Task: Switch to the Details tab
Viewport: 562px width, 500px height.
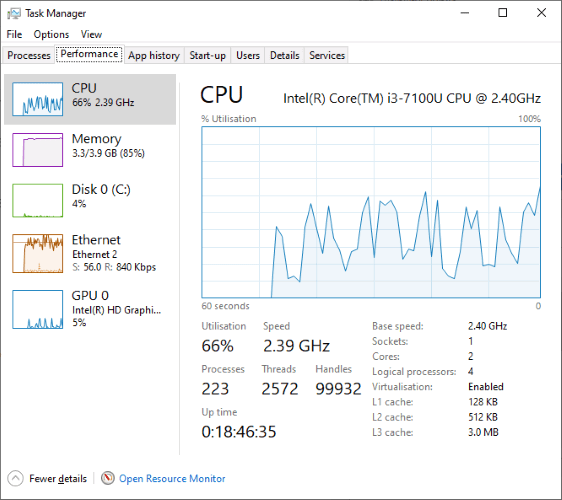Action: (x=285, y=55)
